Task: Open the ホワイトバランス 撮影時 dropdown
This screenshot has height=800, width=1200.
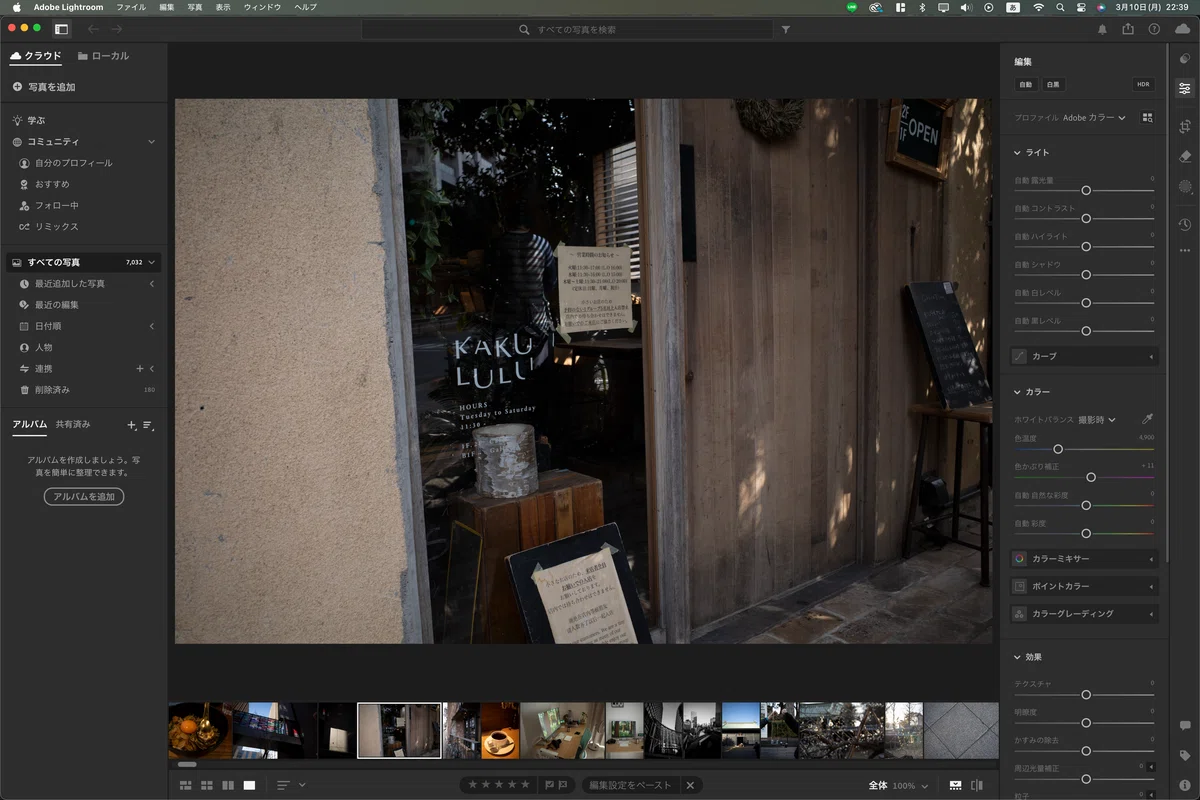Action: click(1097, 420)
